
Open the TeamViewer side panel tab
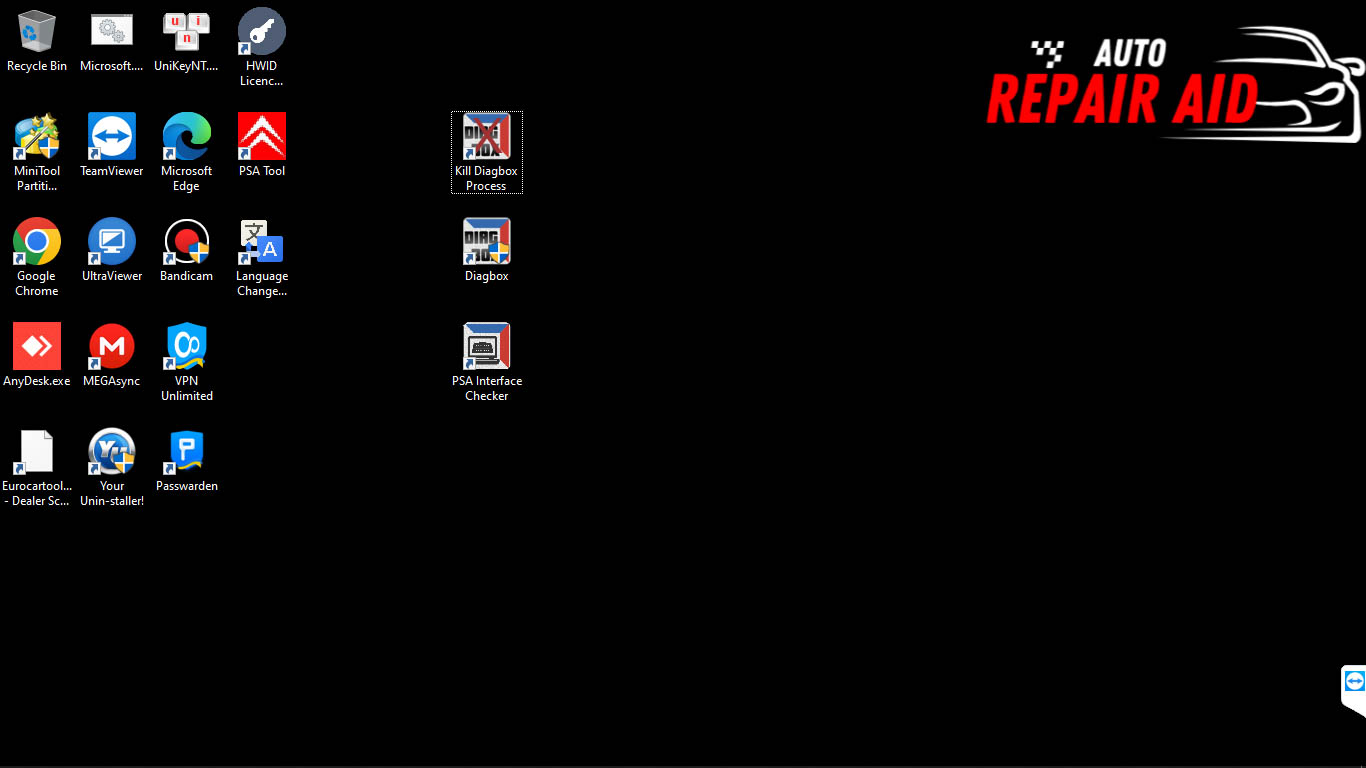pyautogui.click(x=1354, y=690)
